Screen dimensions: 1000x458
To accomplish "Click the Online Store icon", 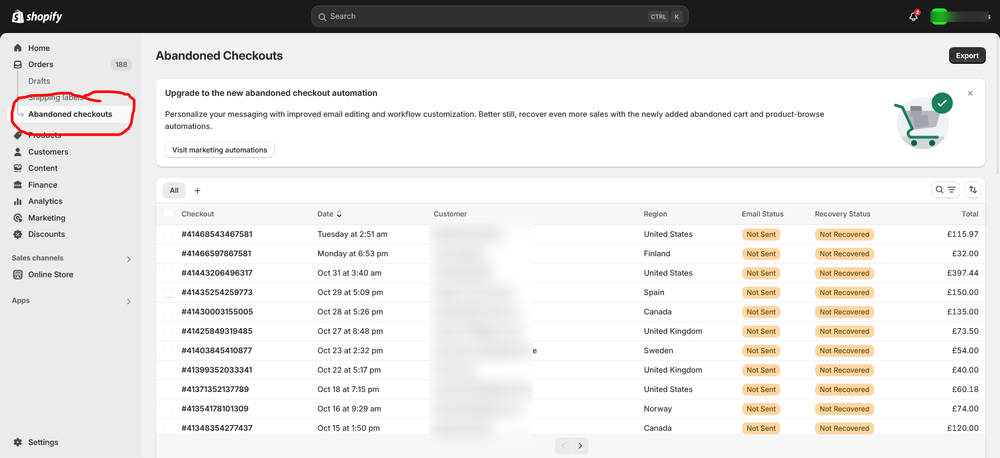I will tap(18, 274).
